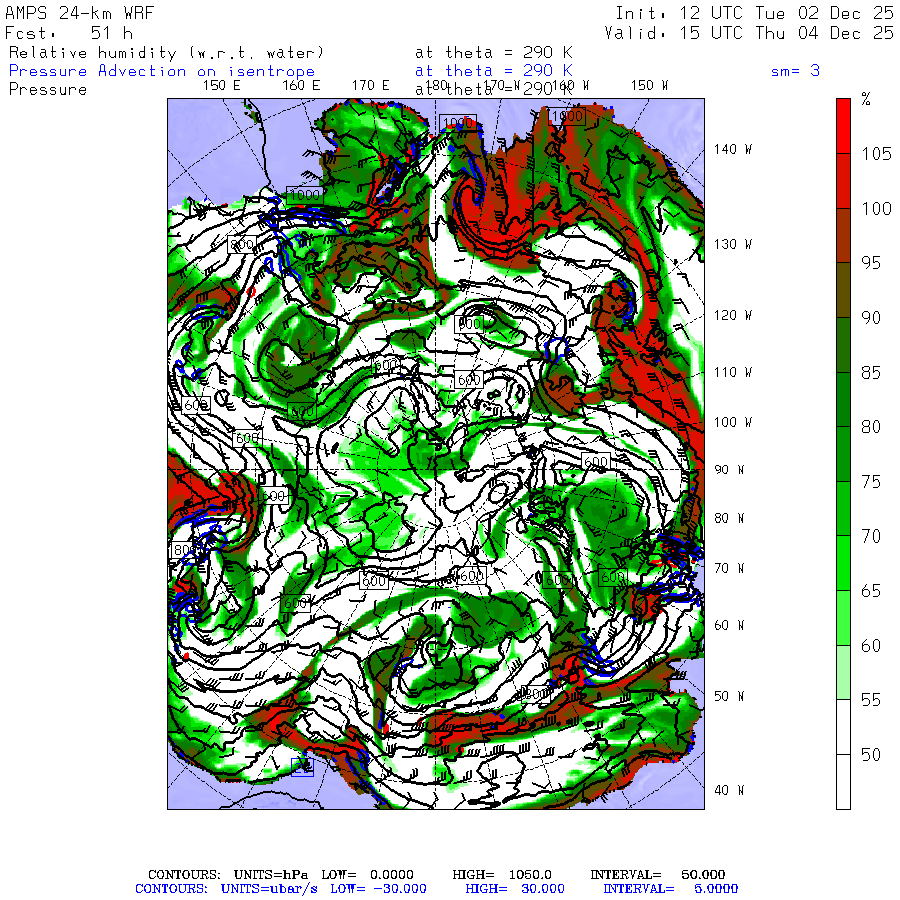This screenshot has width=900, height=900.
Task: Click the "90" color bar tick label
Action: [x=871, y=318]
